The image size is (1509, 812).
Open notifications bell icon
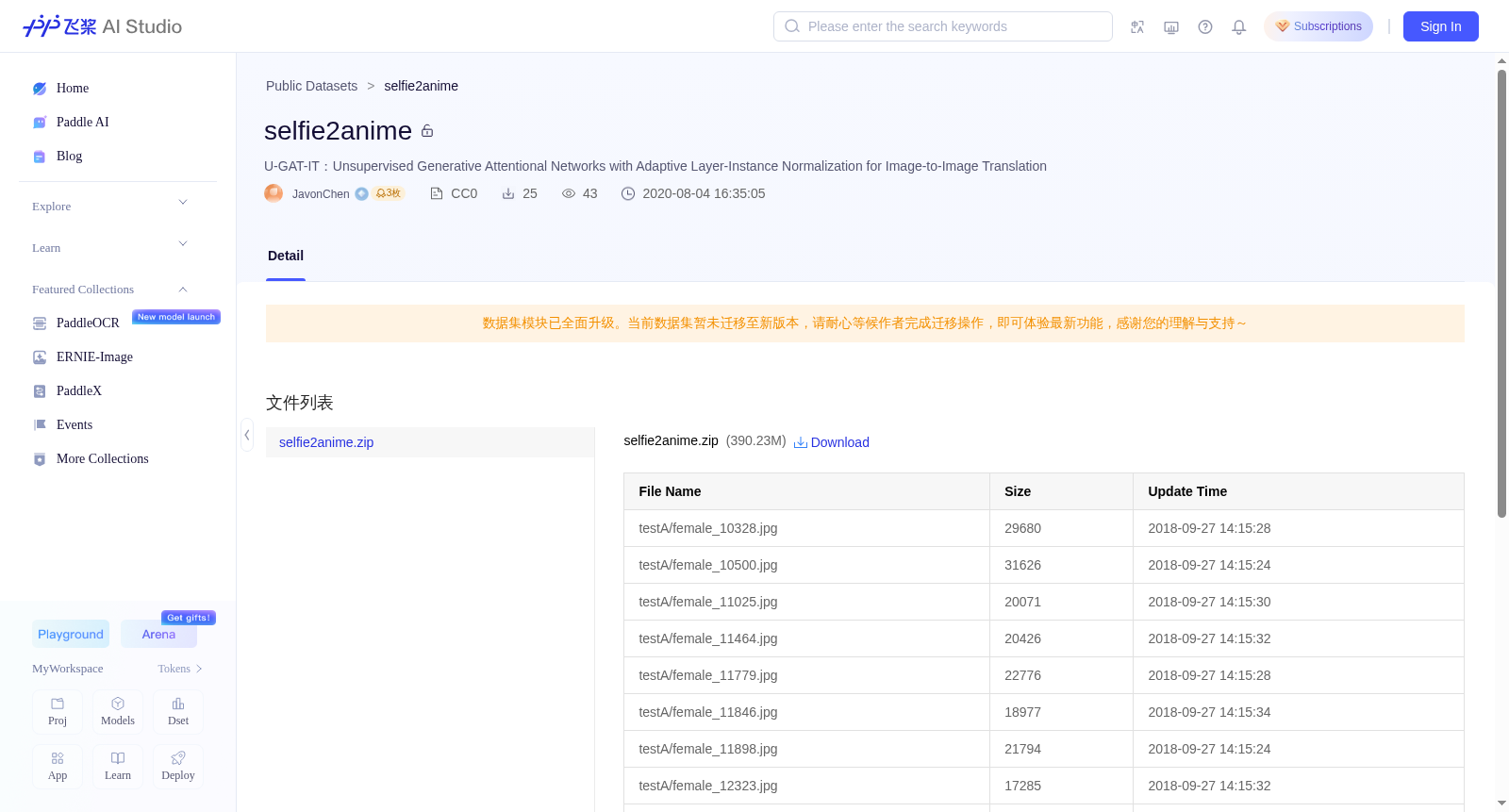click(x=1239, y=26)
